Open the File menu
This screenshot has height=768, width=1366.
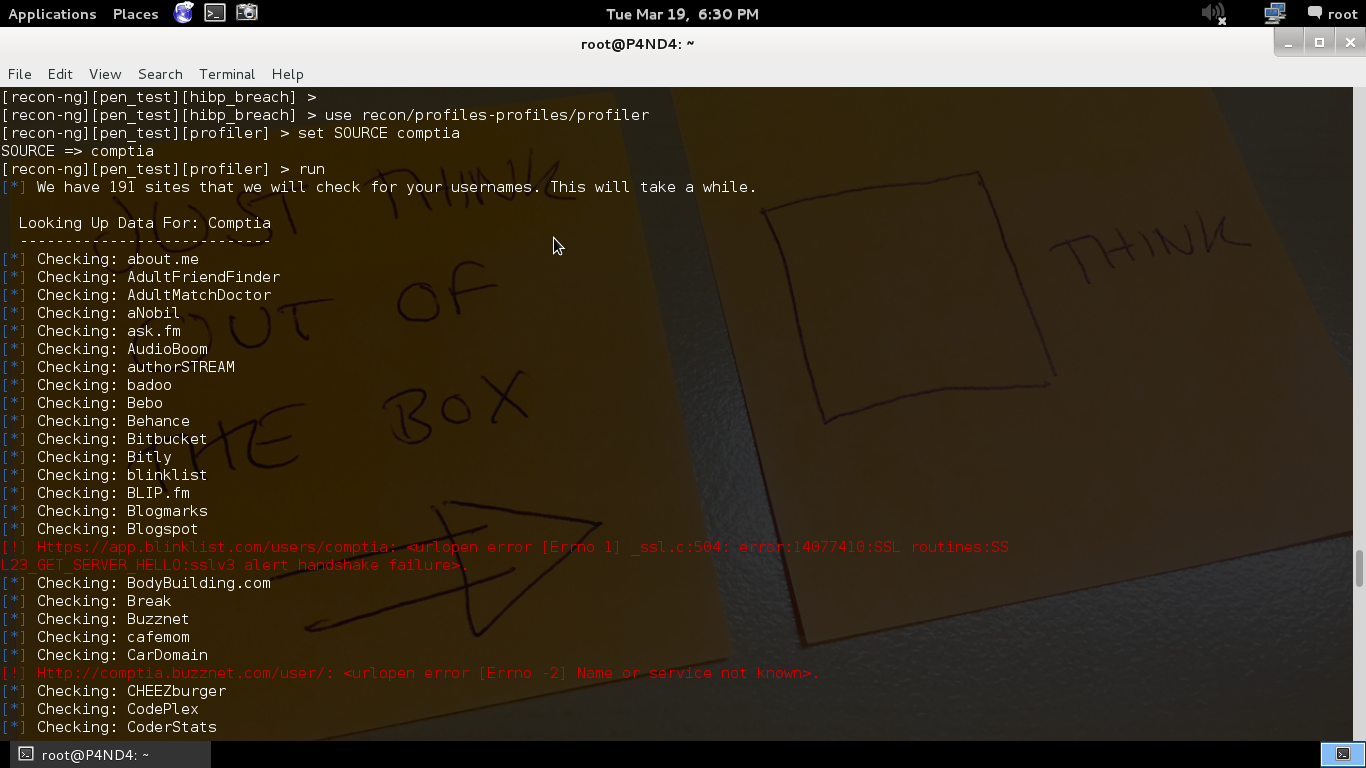(x=19, y=74)
